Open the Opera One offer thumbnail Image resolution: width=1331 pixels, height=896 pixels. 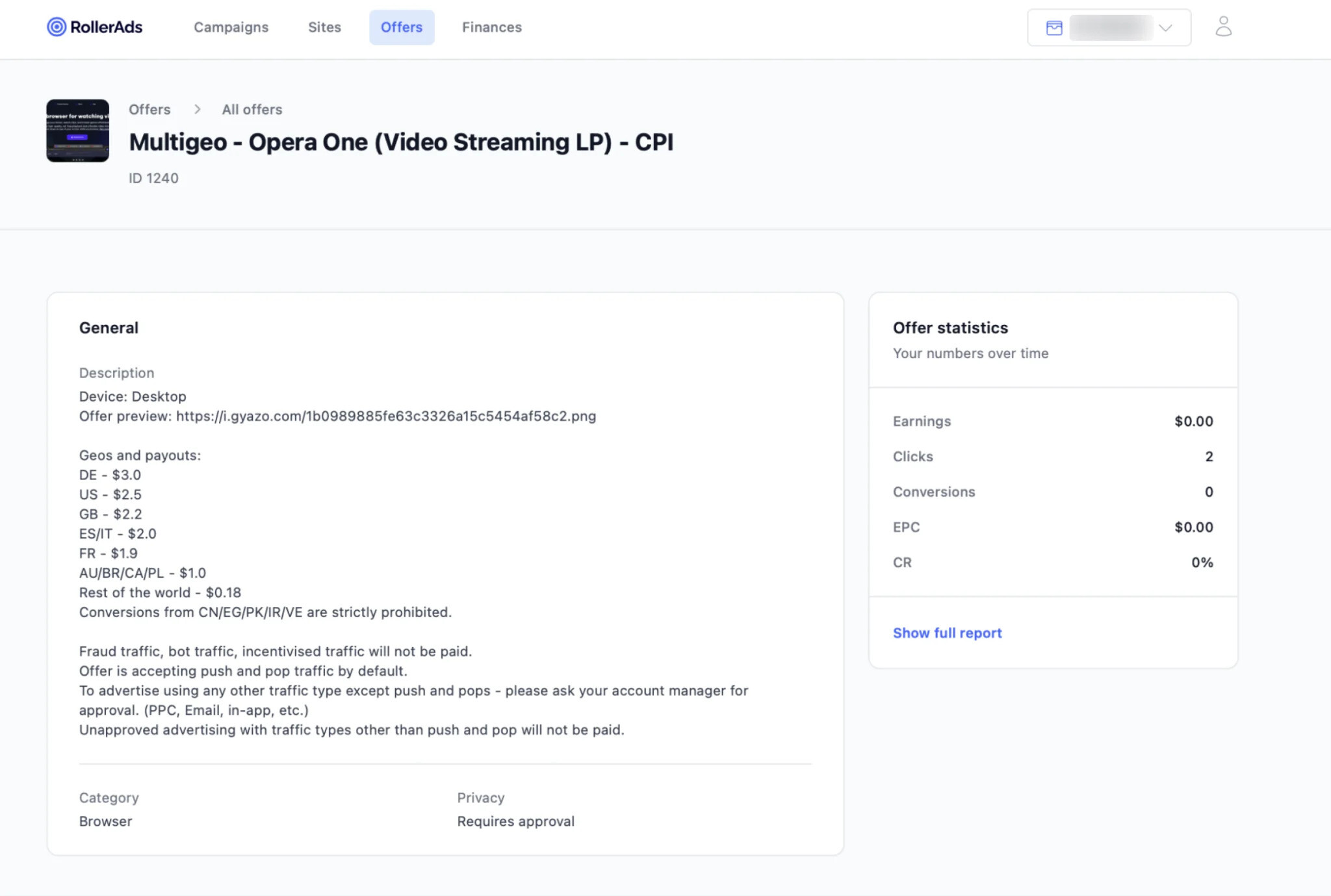(77, 131)
